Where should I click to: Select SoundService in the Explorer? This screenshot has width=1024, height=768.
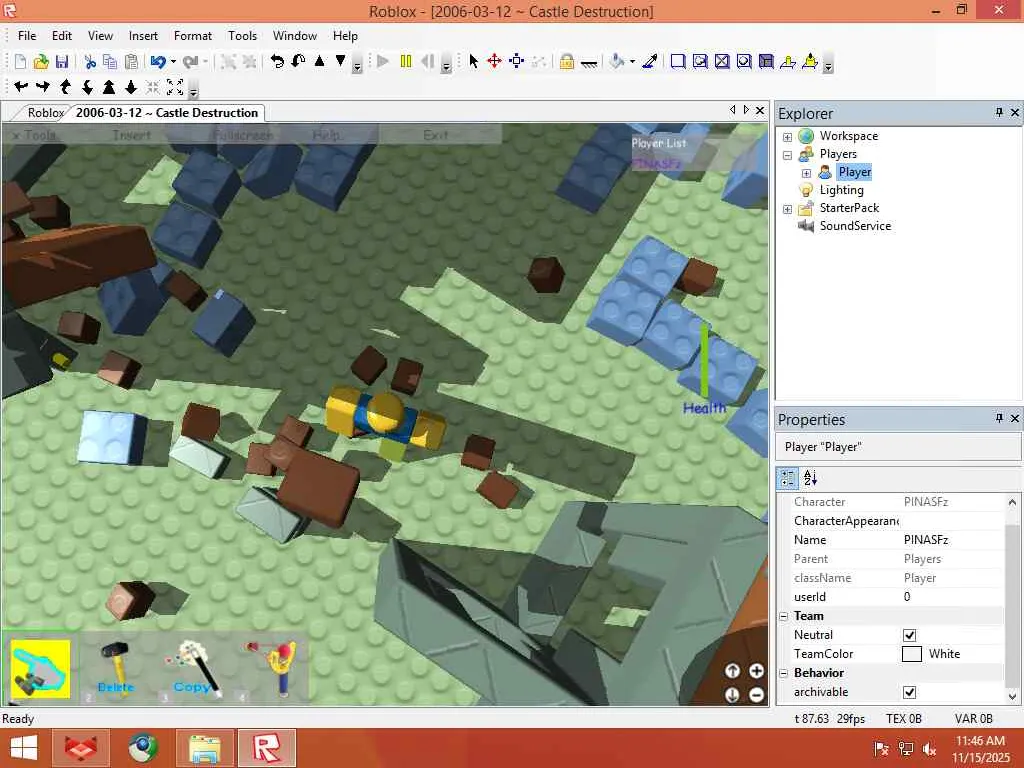pos(855,226)
